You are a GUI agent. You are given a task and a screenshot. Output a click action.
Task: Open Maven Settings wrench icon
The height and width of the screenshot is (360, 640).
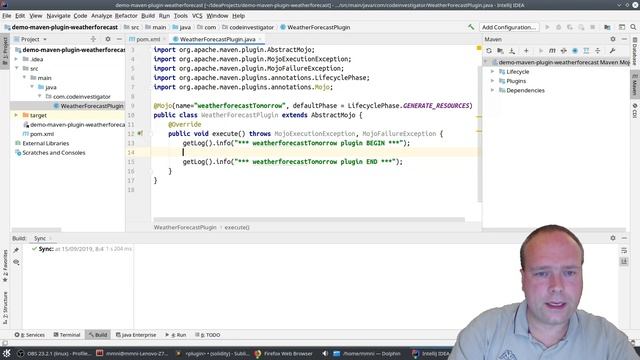pyautogui.click(x=612, y=51)
